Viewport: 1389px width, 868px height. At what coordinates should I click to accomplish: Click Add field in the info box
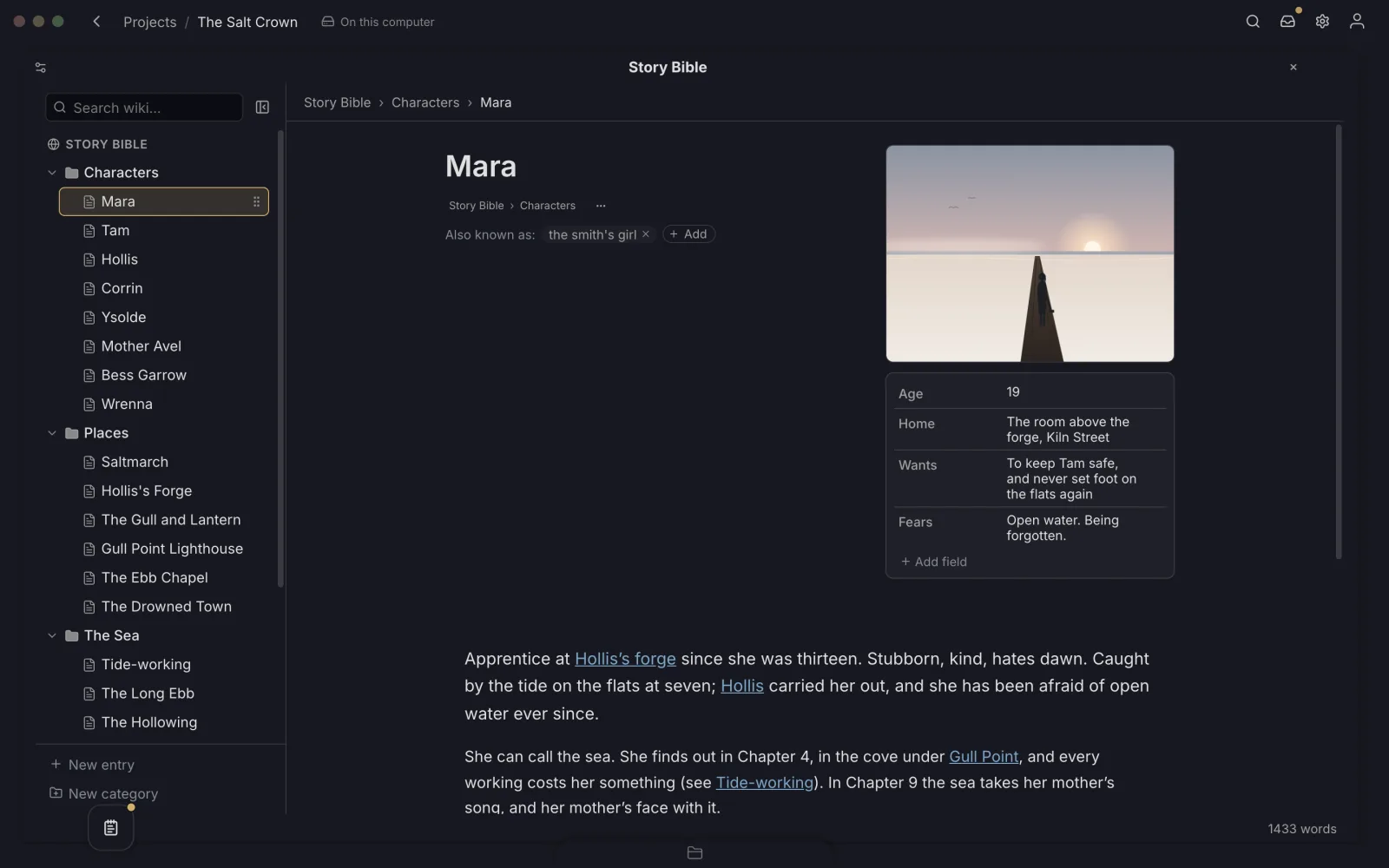pyautogui.click(x=933, y=562)
